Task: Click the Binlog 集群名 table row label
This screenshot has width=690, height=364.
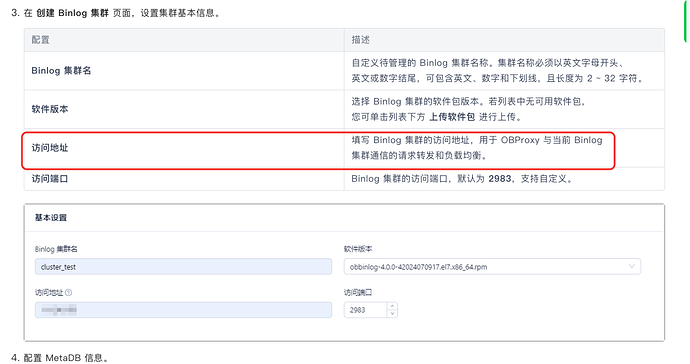Action: [61, 71]
